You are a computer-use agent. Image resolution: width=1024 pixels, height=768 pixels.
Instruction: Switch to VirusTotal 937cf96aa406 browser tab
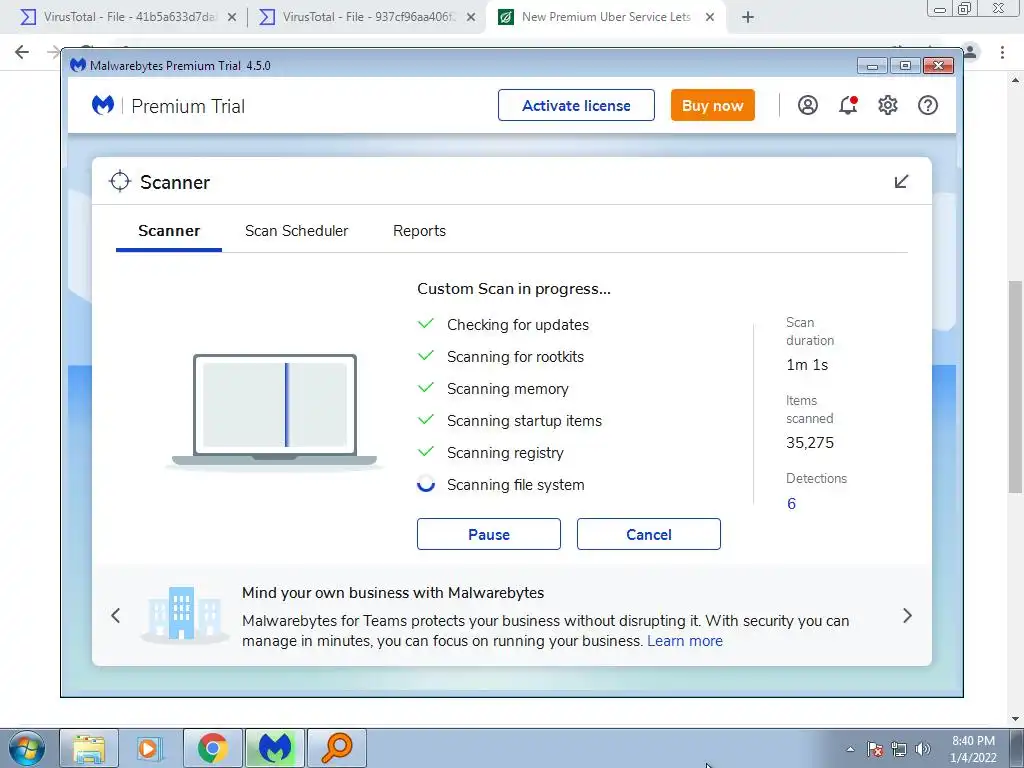tap(367, 17)
